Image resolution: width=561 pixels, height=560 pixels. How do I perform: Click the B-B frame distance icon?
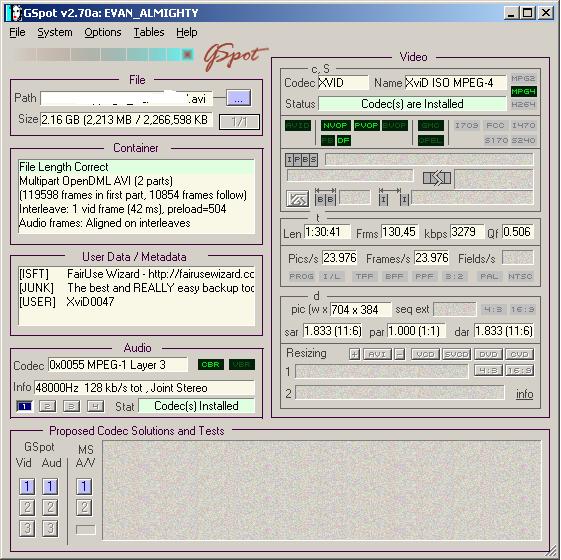tap(325, 198)
